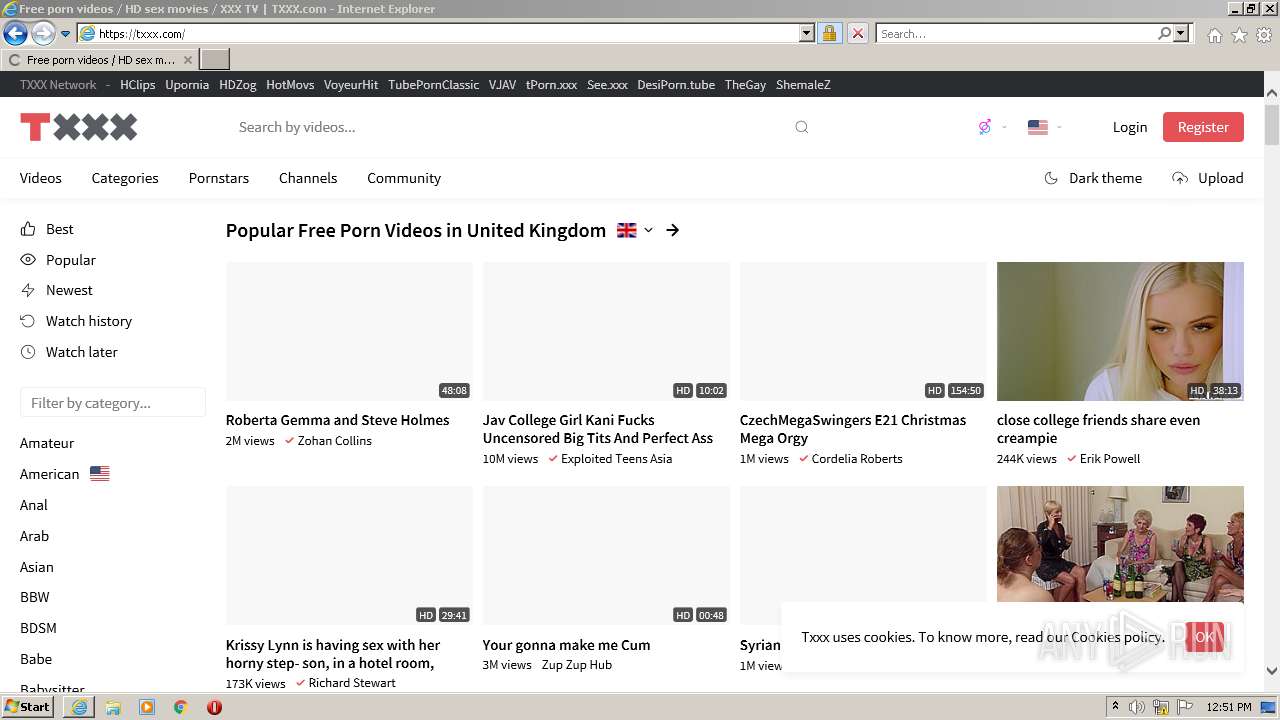Show hidden tray icons arrow
The width and height of the screenshot is (1280, 720).
click(1116, 707)
